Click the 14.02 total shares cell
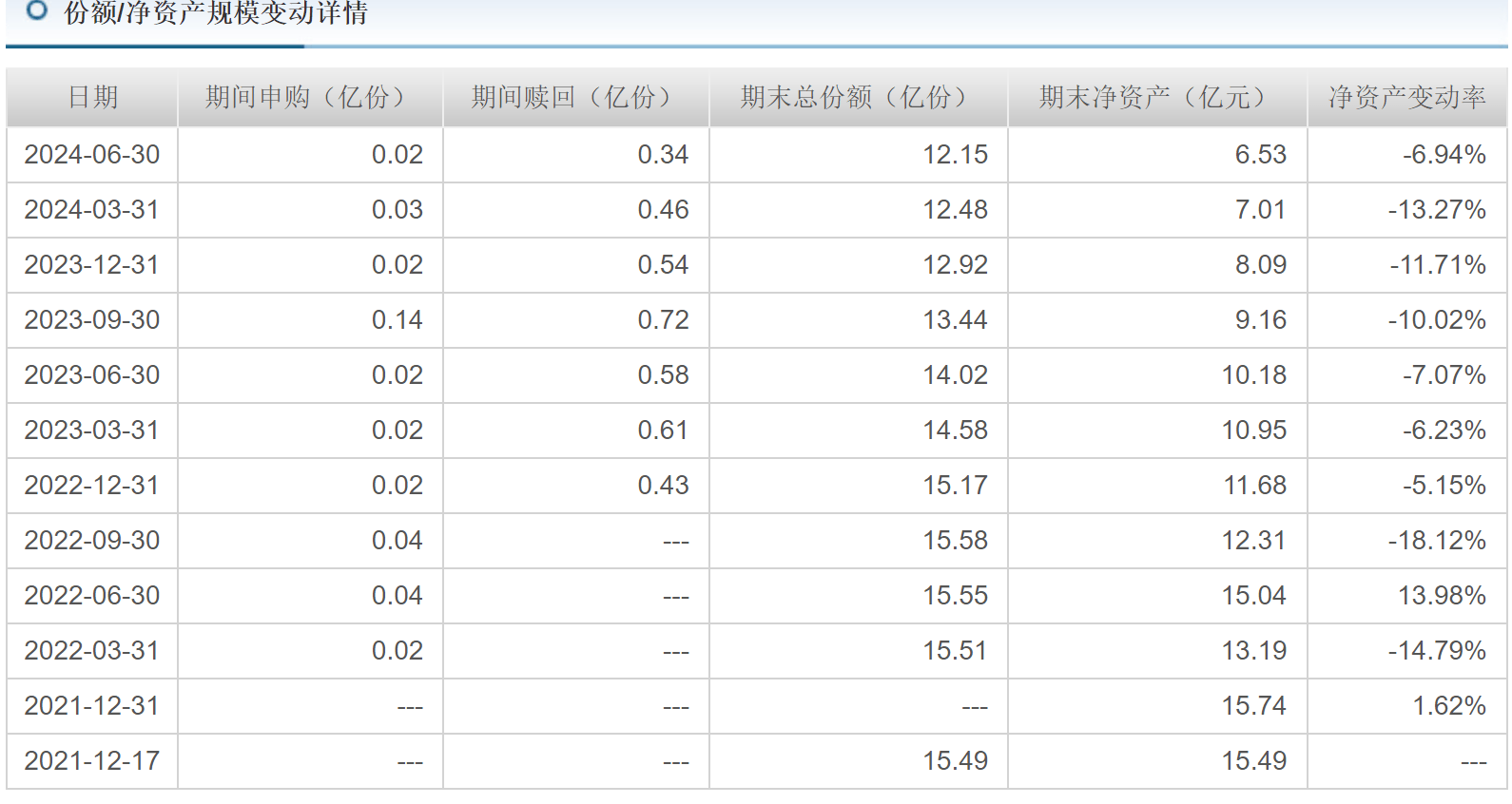The width and height of the screenshot is (1512, 804). coord(955,374)
